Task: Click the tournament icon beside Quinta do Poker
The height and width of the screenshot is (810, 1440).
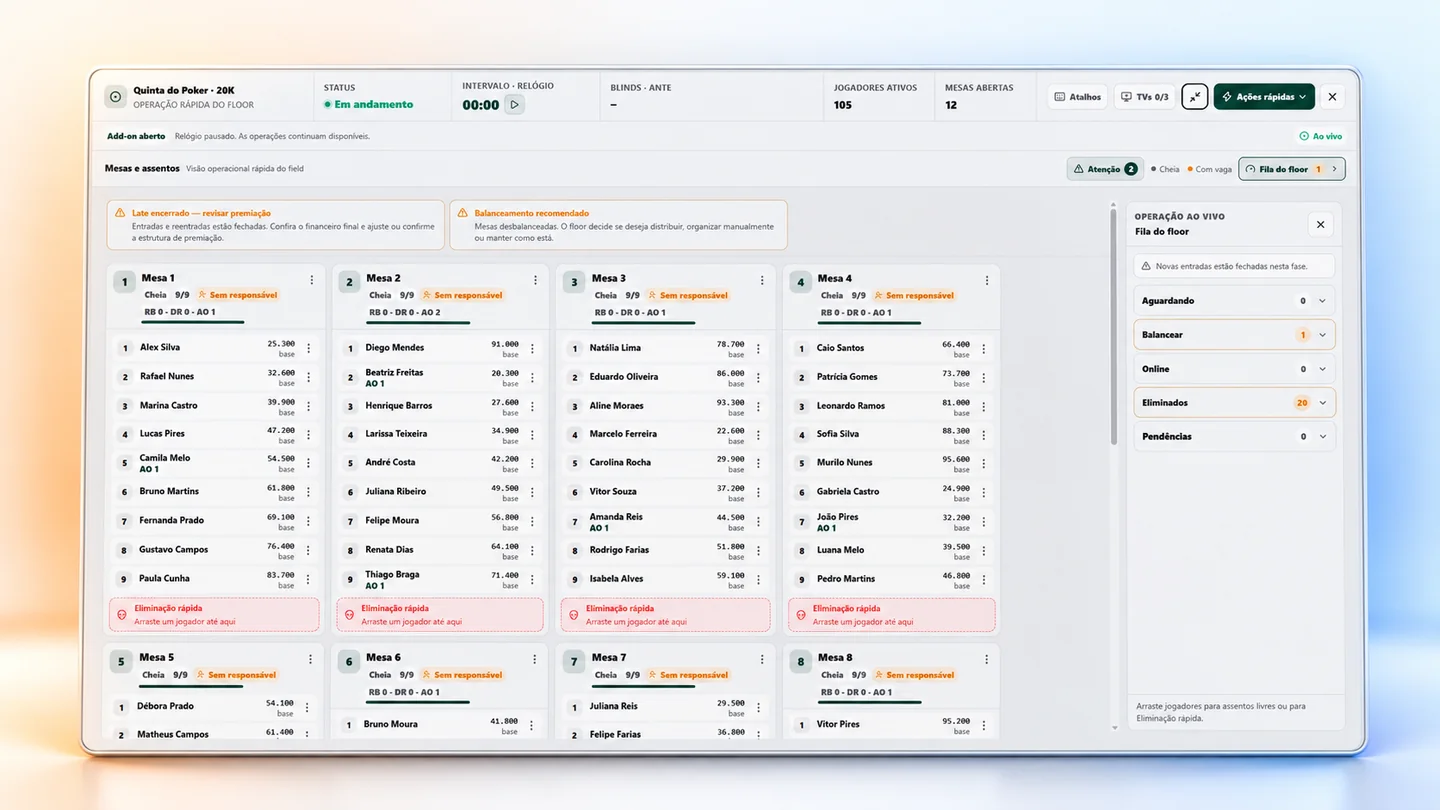Action: tap(115, 97)
